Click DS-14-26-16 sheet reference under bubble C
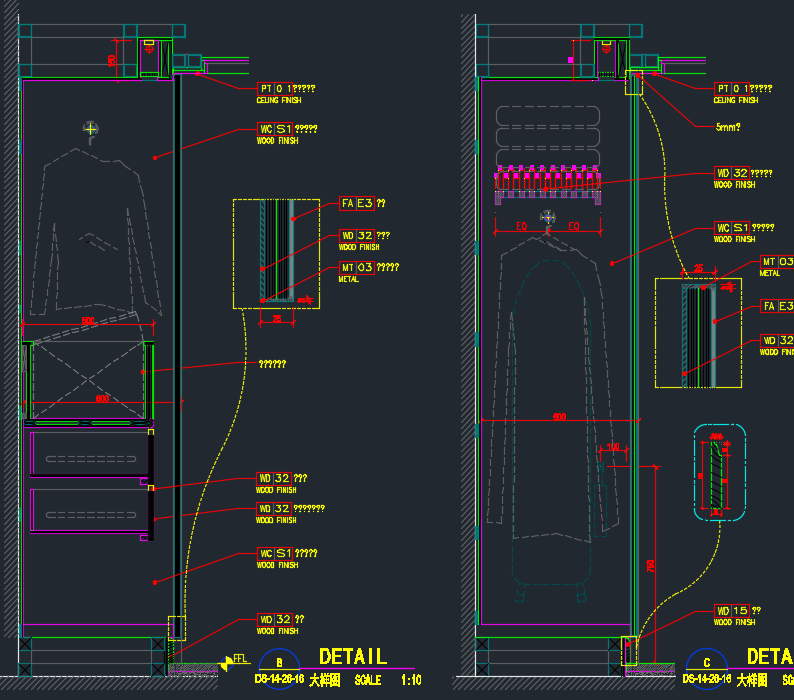The height and width of the screenshot is (700, 794). (x=707, y=679)
